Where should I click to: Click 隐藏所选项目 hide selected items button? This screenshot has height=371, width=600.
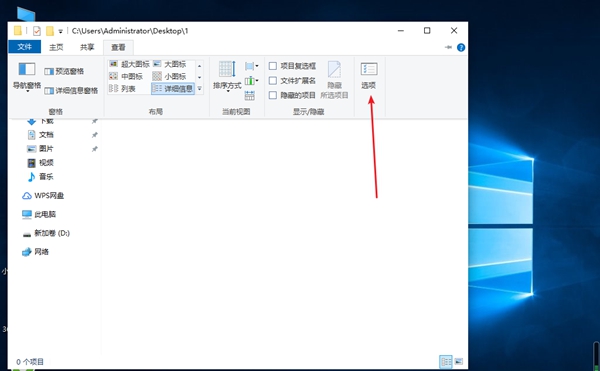334,80
